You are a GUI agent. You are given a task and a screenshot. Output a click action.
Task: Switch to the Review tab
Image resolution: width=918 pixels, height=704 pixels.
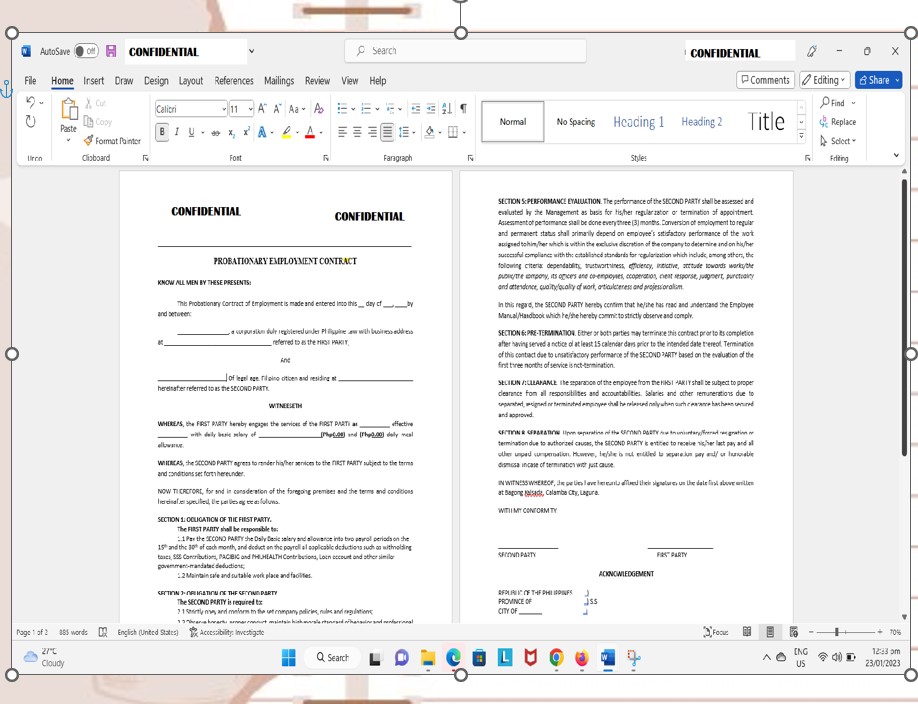coord(317,81)
